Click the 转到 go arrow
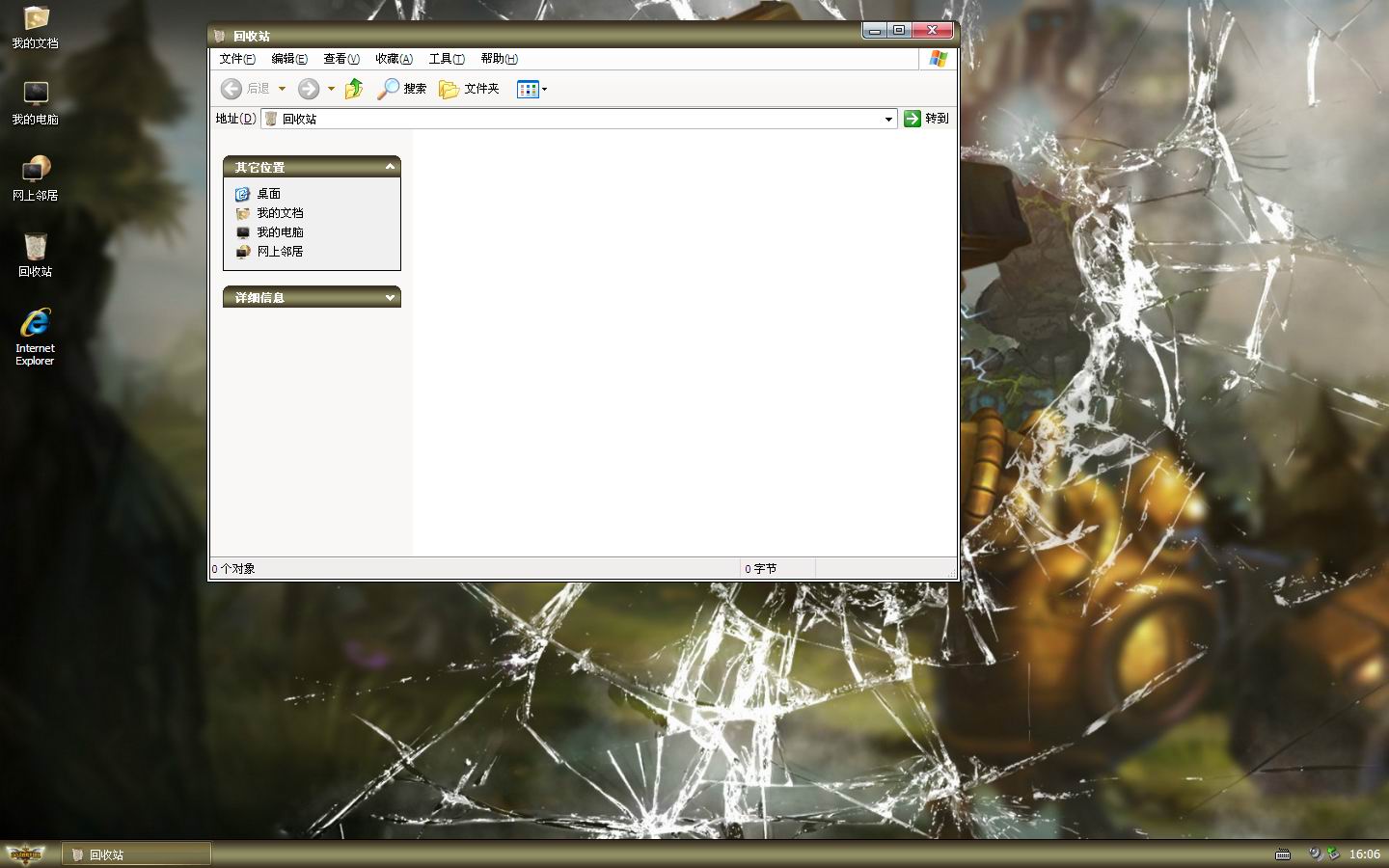This screenshot has height=868, width=1389. [912, 119]
